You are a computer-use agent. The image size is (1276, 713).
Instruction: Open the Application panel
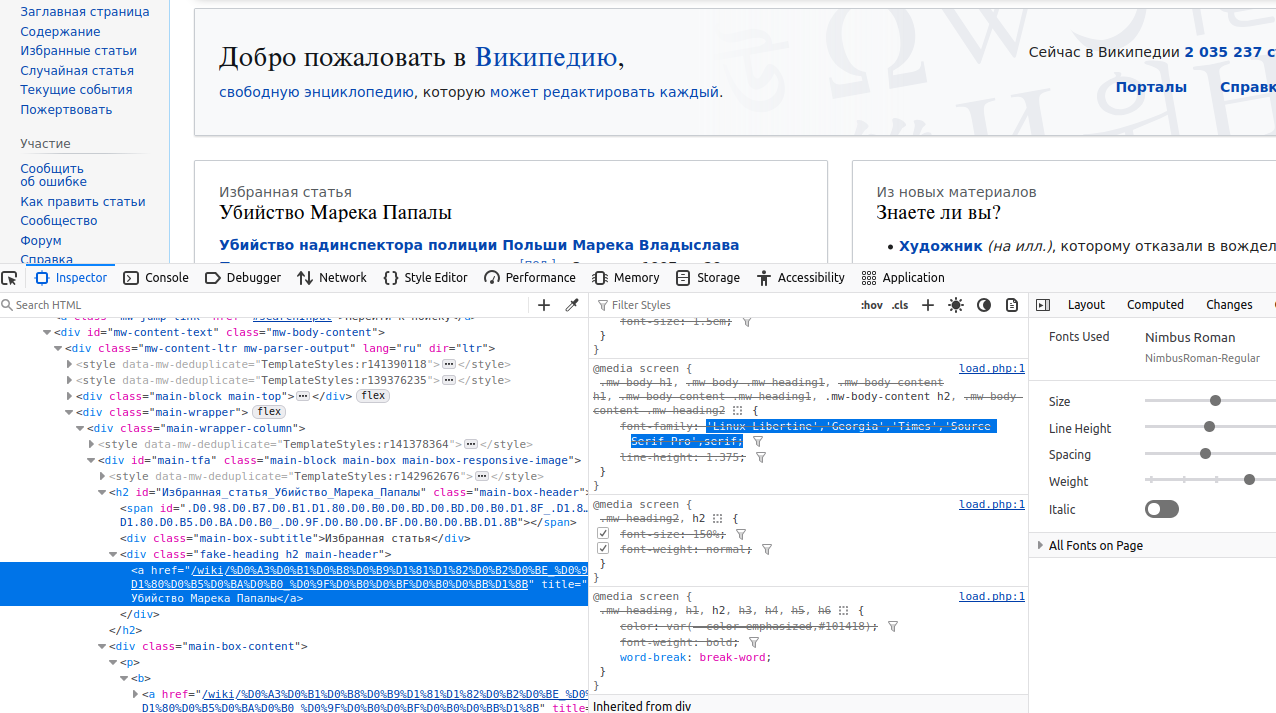click(x=903, y=278)
